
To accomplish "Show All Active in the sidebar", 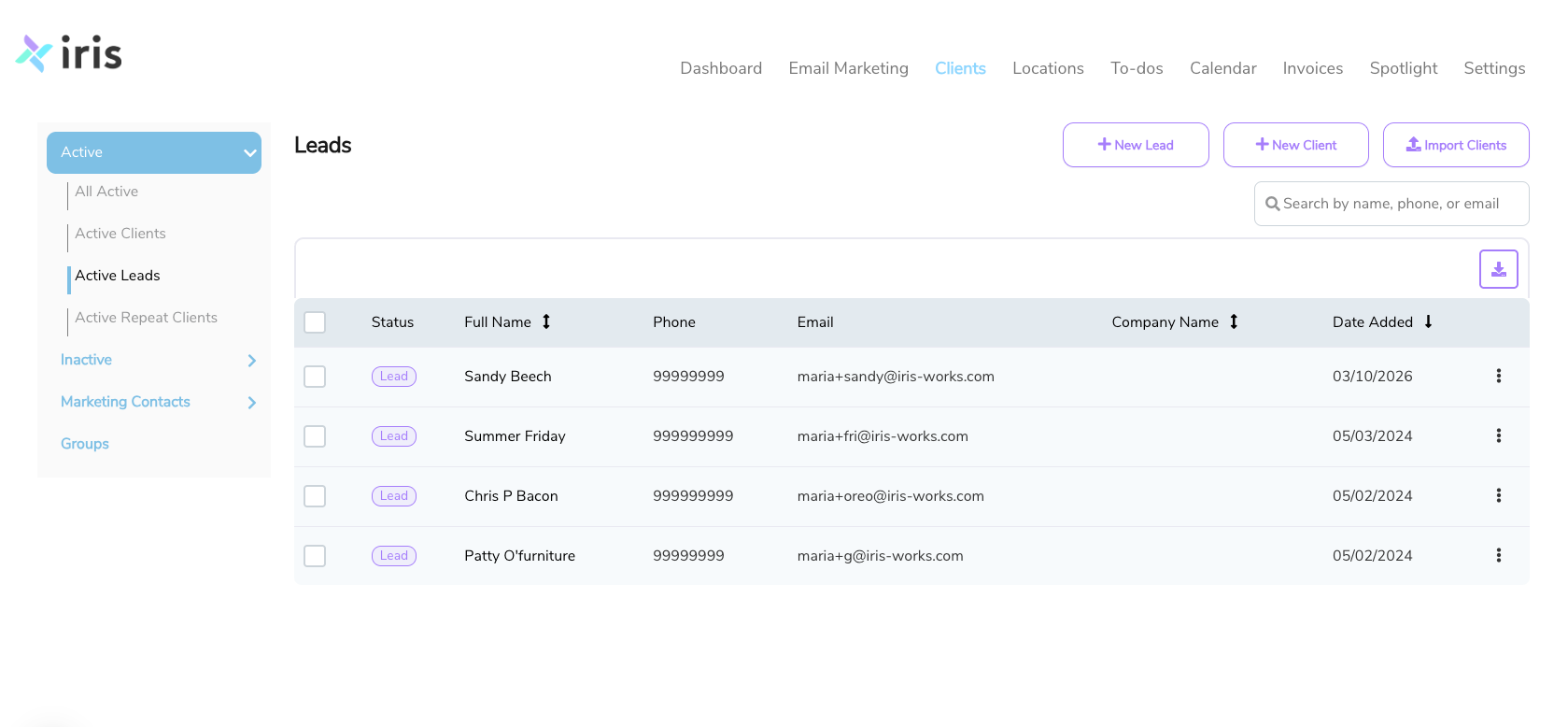I will (x=106, y=192).
